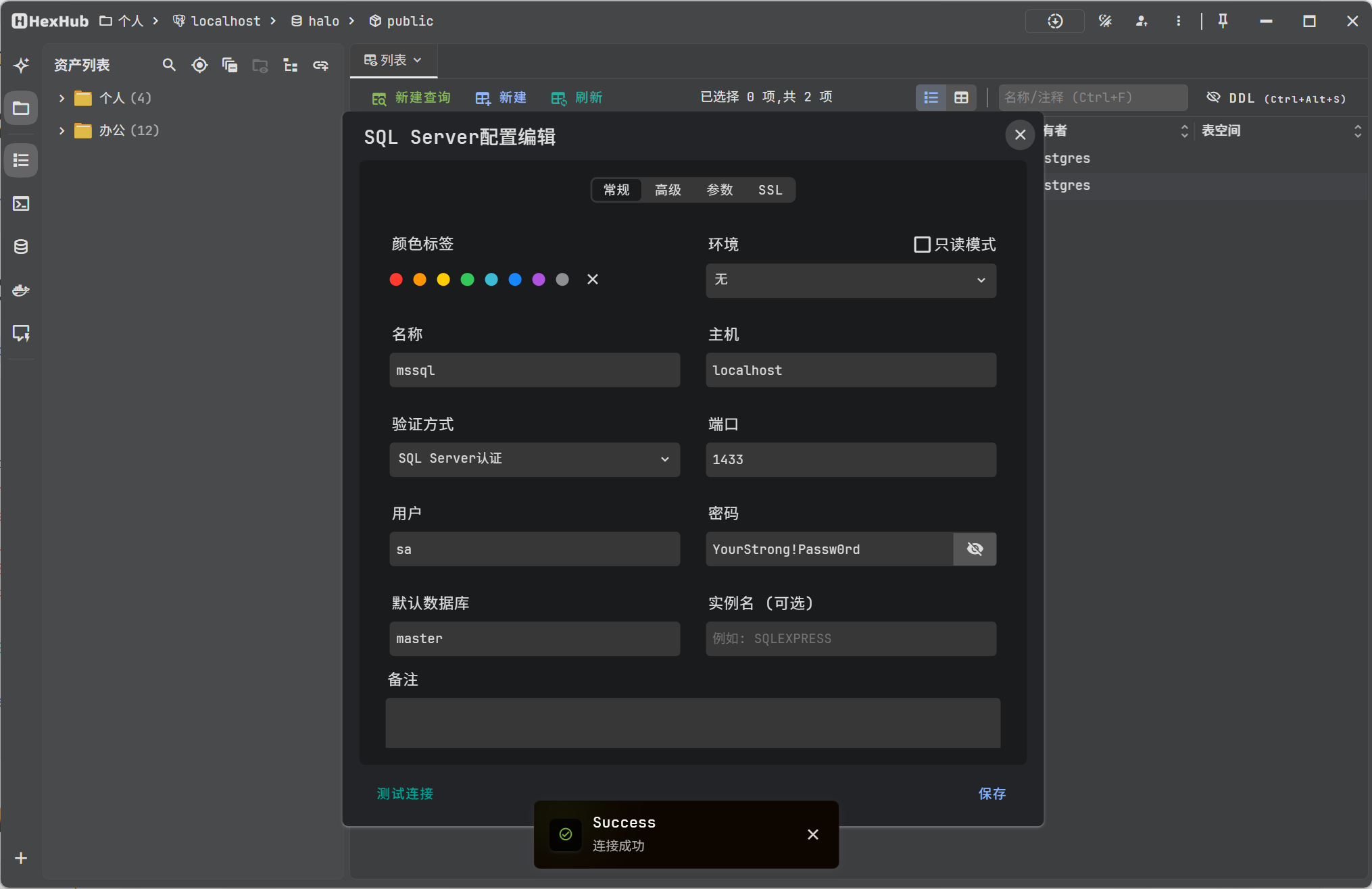Click the 个人 breadcrumb in title bar

pyautogui.click(x=122, y=21)
